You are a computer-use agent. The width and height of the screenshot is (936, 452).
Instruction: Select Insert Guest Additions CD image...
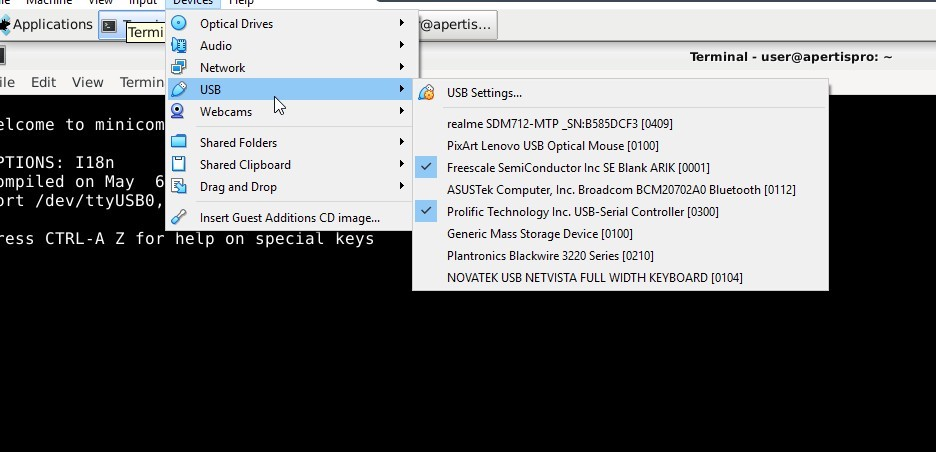pos(289,218)
